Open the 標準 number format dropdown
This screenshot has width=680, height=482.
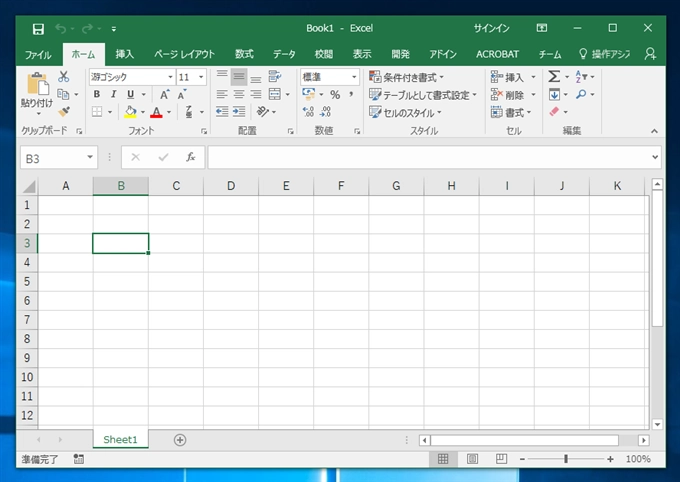[354, 77]
